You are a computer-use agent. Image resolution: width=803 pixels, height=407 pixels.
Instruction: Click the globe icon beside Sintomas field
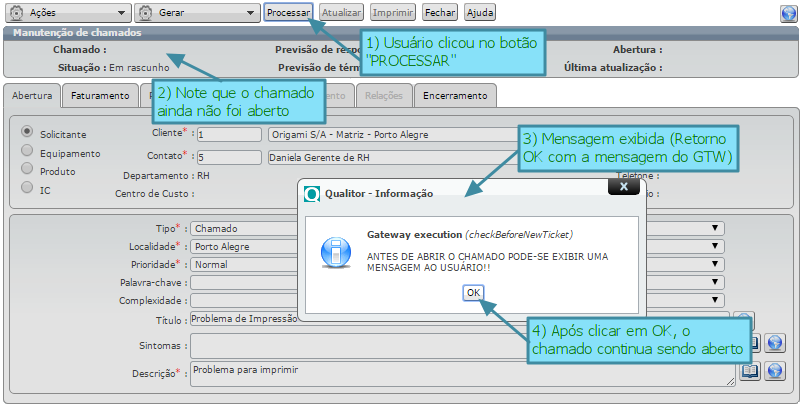(773, 344)
